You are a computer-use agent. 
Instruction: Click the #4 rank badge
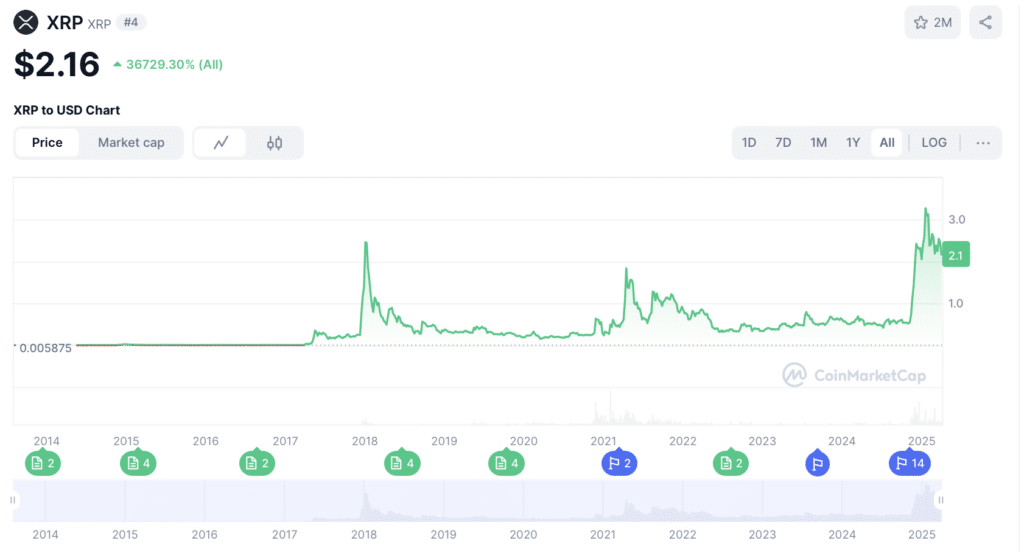(x=131, y=23)
